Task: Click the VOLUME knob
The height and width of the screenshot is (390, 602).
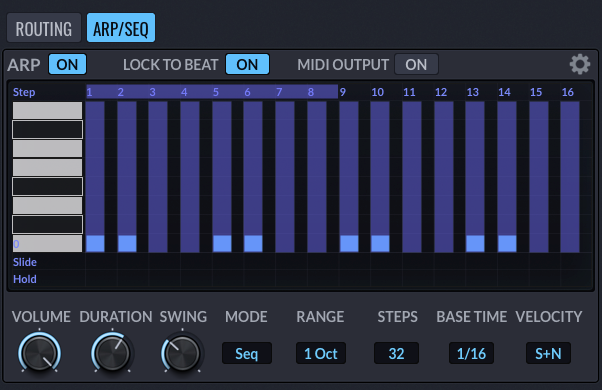Action: (x=40, y=353)
